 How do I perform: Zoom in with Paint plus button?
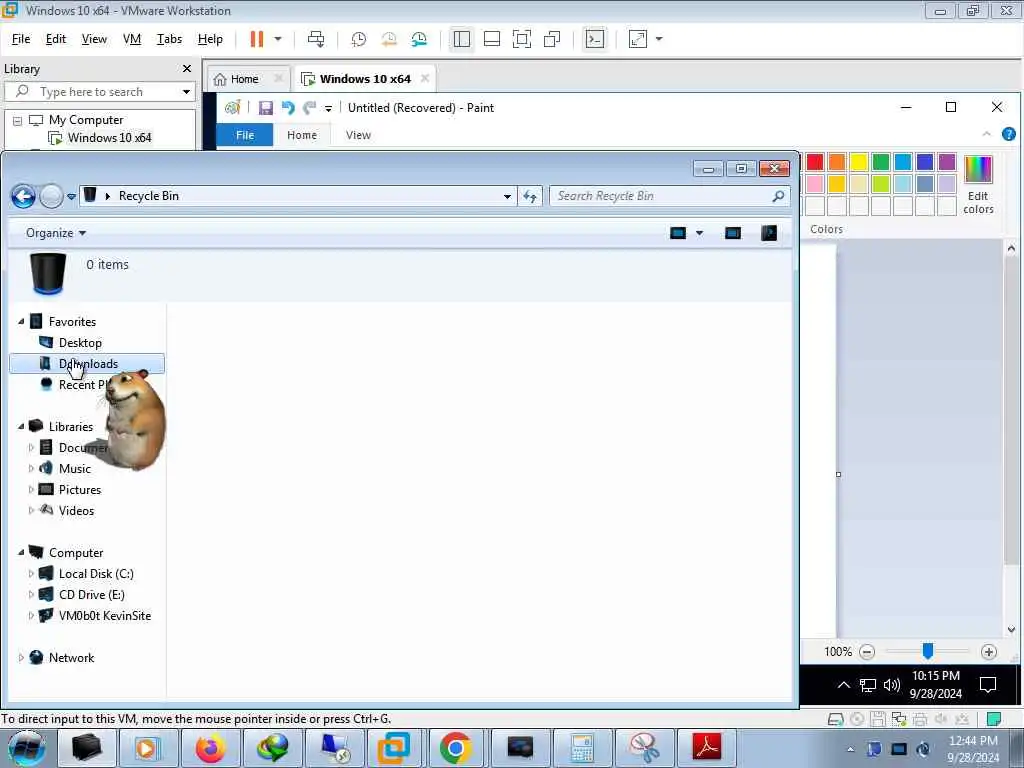[x=989, y=652]
